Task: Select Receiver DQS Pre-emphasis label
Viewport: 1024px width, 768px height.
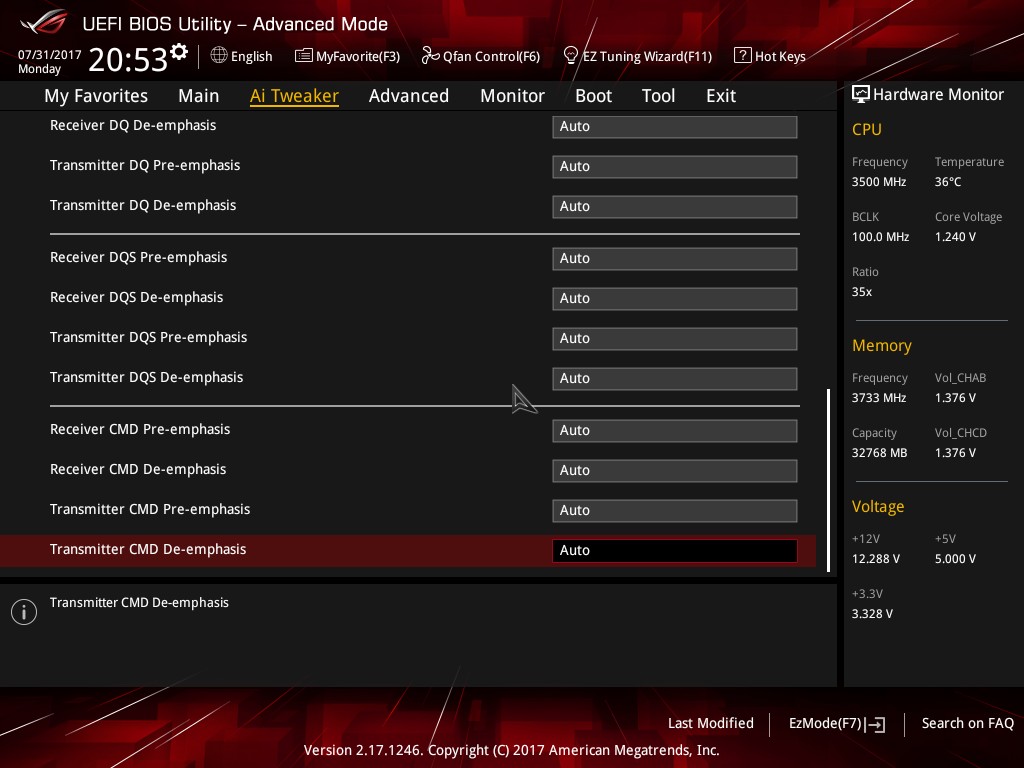Action: pyautogui.click(x=138, y=257)
